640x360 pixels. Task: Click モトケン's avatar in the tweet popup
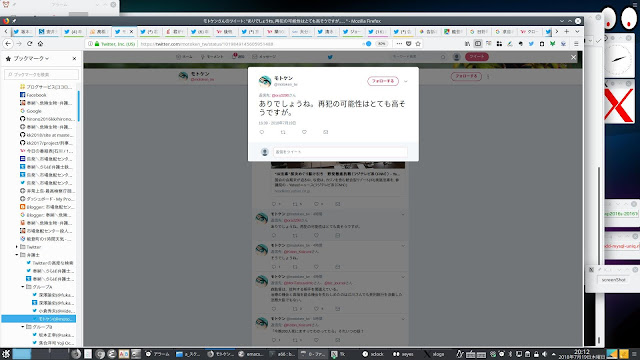[x=265, y=81]
